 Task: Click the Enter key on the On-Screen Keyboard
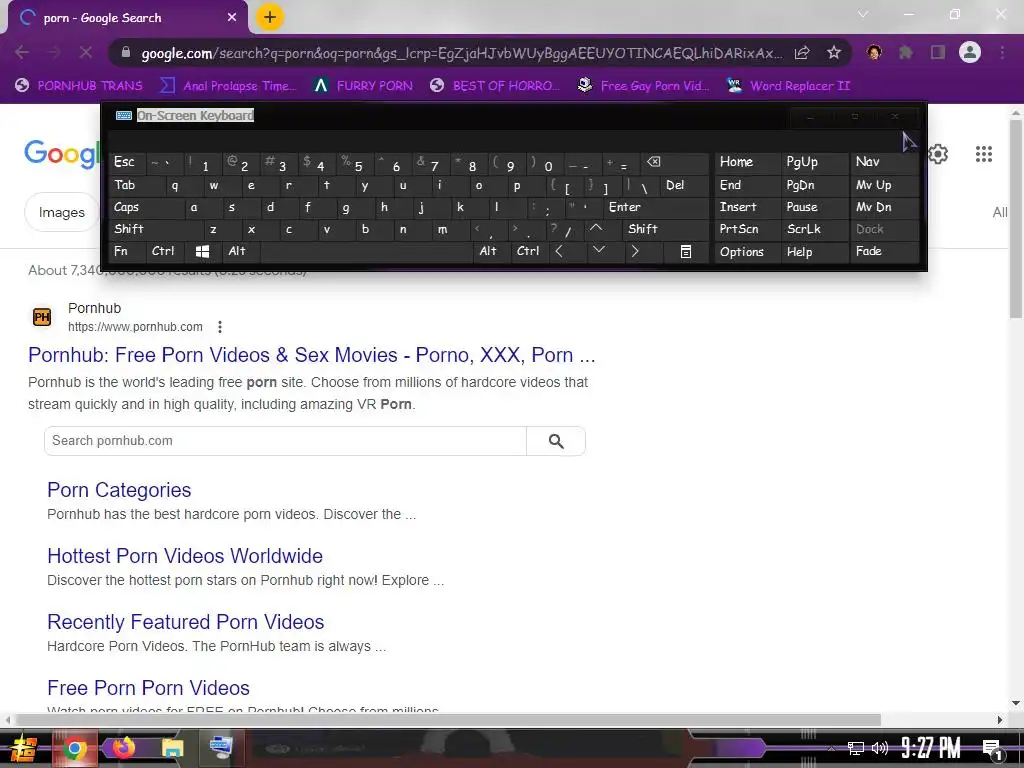[x=656, y=208]
